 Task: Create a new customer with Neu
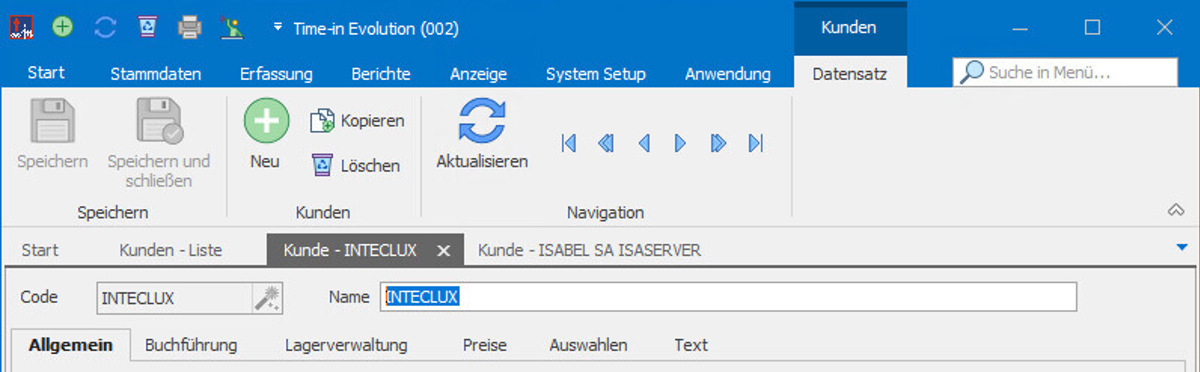coord(266,134)
